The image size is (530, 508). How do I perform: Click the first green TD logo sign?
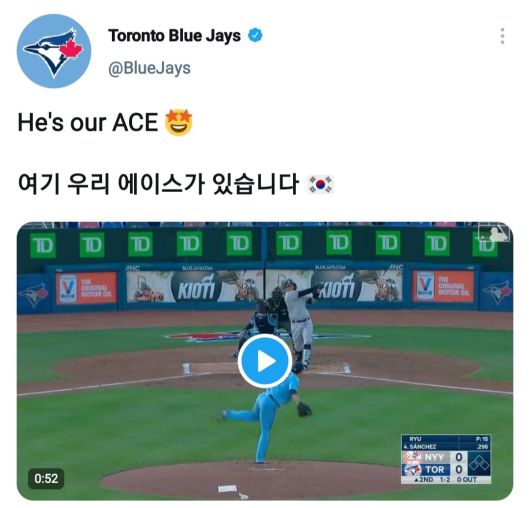(43, 245)
